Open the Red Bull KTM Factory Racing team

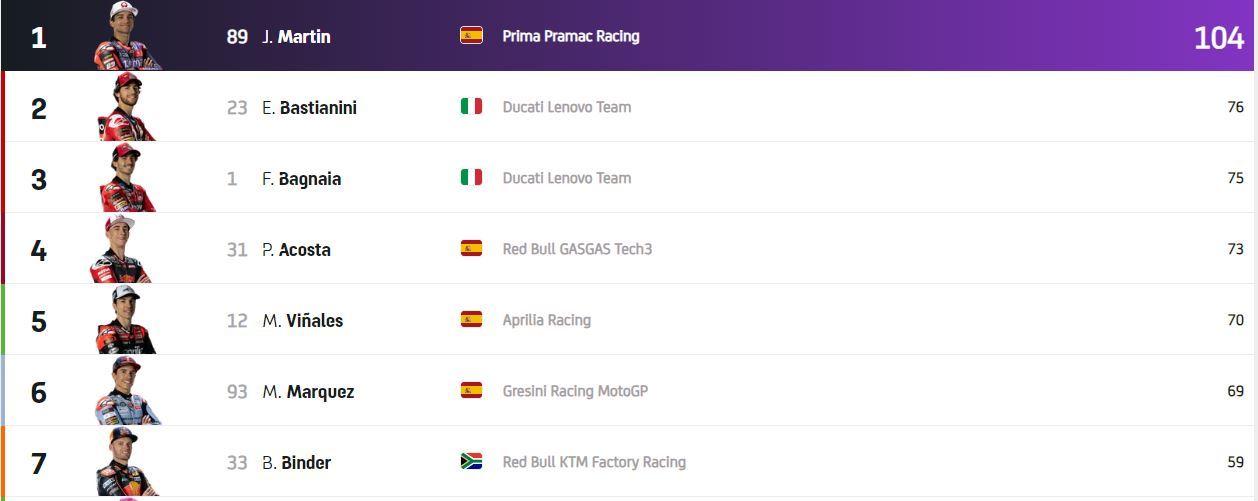(594, 462)
